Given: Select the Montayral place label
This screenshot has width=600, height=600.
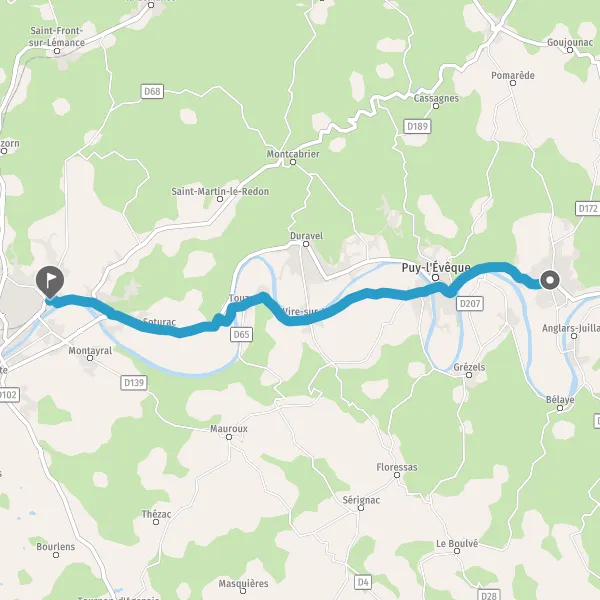Looking at the screenshot, I should [x=90, y=350].
